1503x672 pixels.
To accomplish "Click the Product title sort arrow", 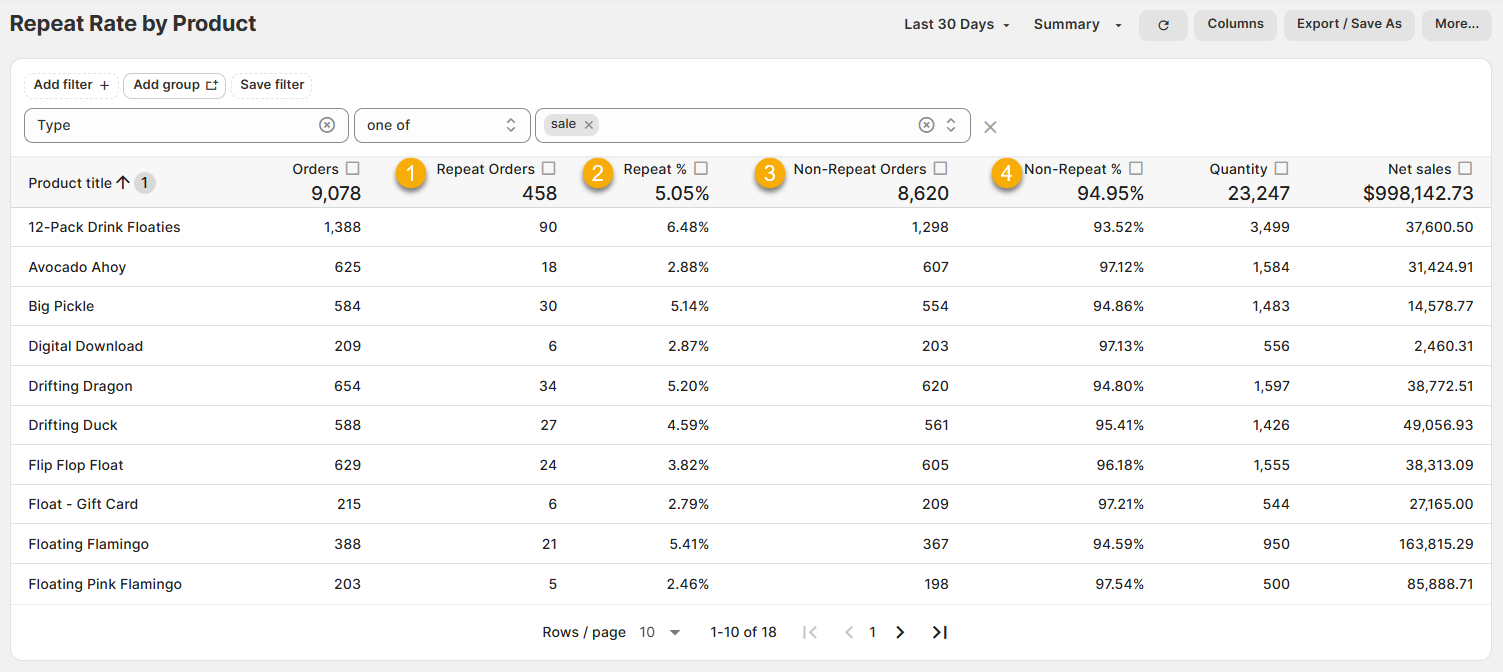I will click(123, 183).
